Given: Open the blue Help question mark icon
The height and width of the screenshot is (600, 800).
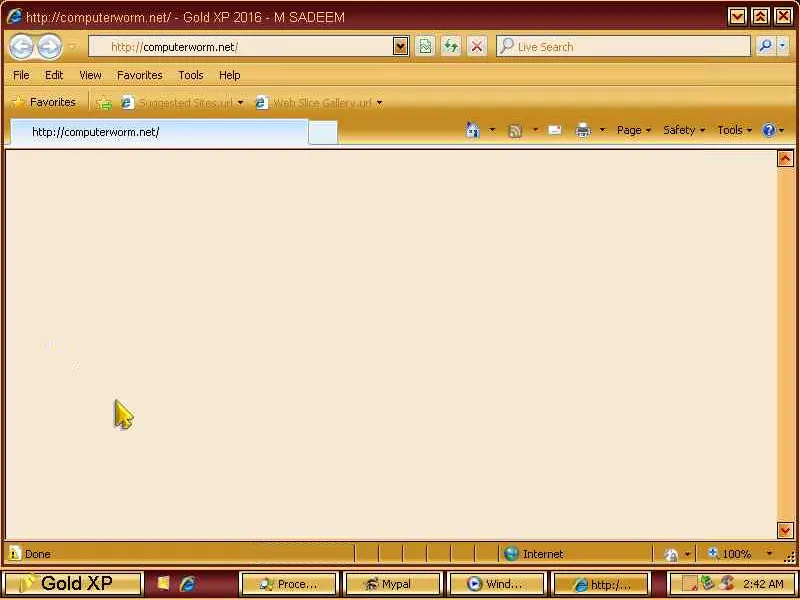Looking at the screenshot, I should 769,131.
